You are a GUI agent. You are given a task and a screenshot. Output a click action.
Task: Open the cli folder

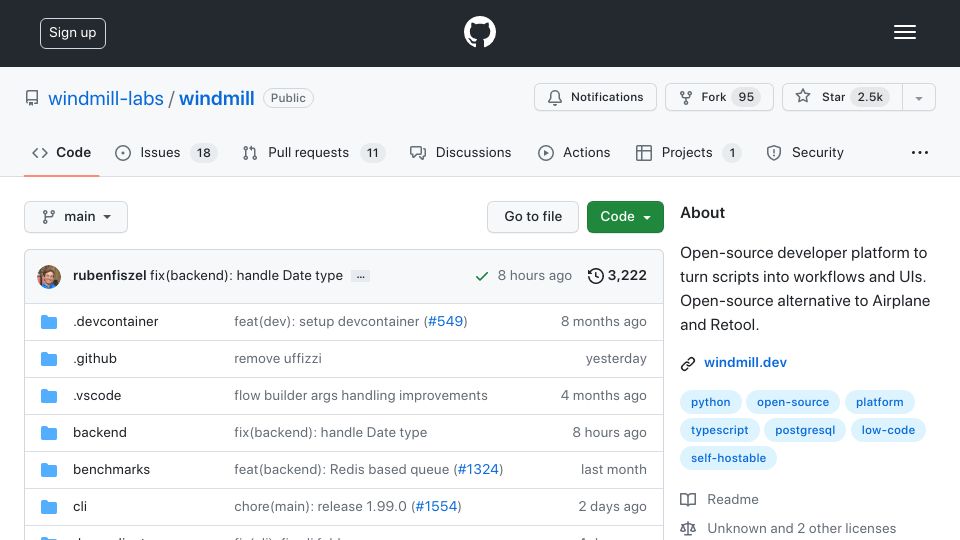tap(80, 506)
